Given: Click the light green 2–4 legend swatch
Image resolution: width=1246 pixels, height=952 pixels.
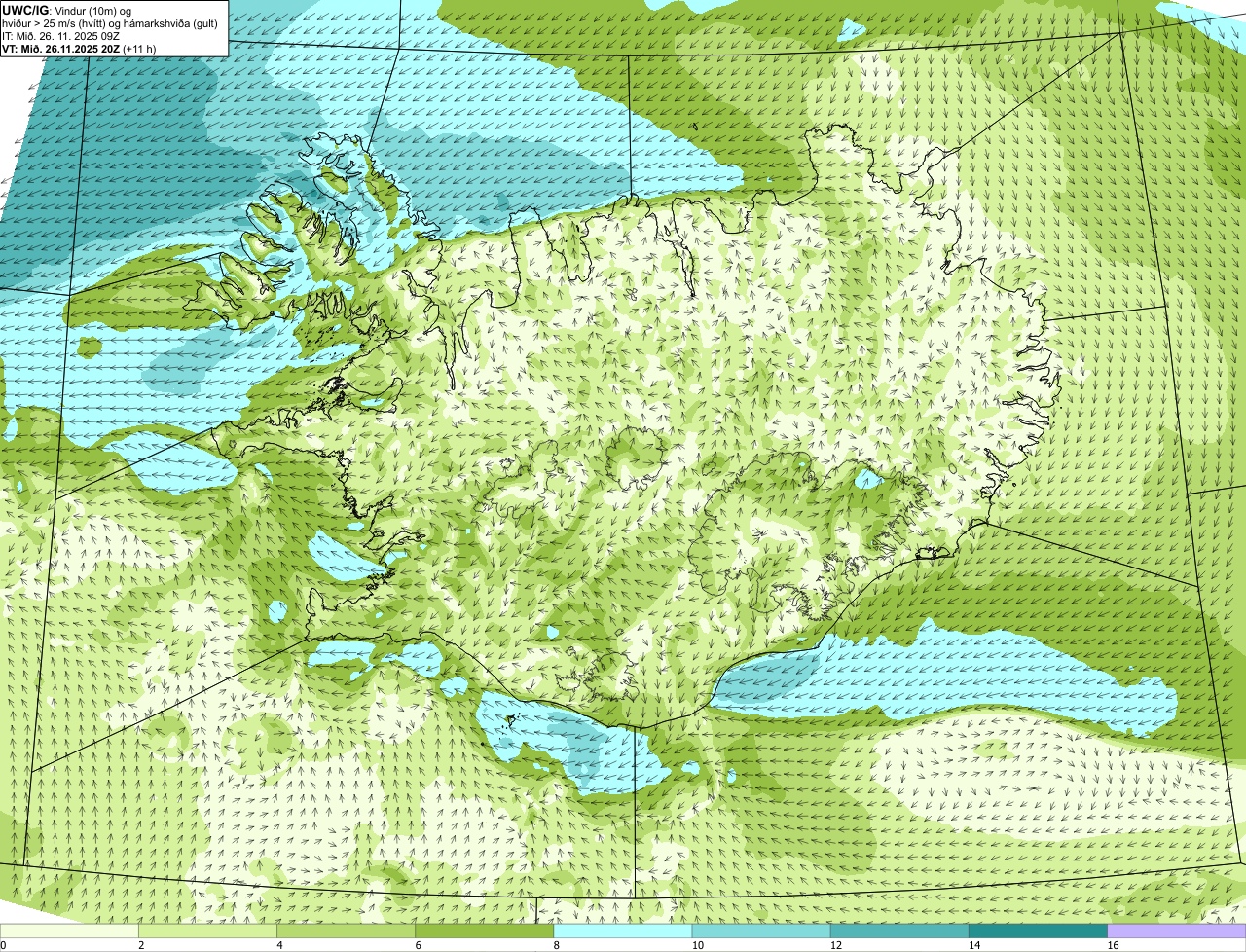Looking at the screenshot, I should pos(208,931).
